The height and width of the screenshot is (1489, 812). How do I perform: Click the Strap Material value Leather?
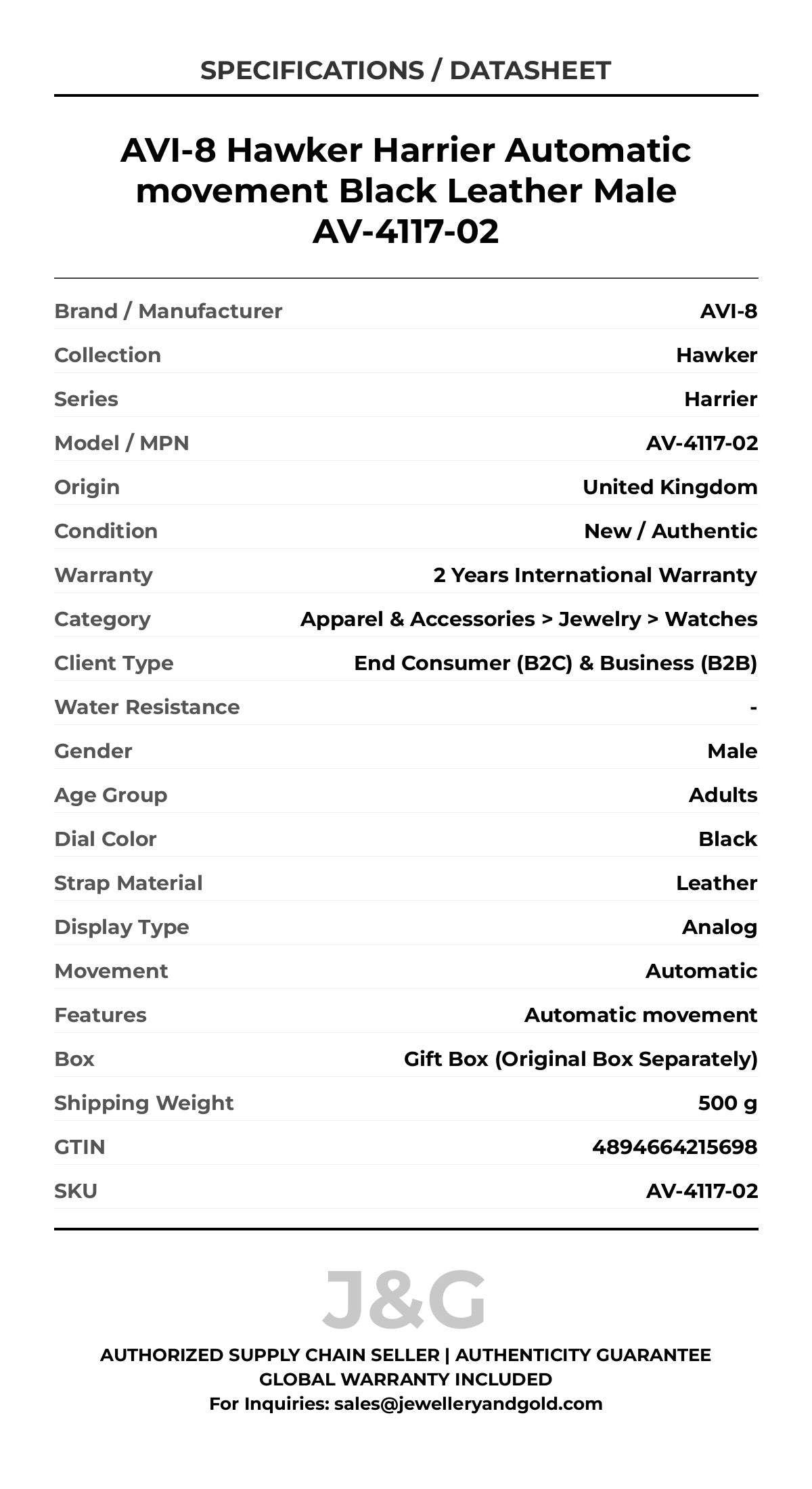(x=717, y=883)
